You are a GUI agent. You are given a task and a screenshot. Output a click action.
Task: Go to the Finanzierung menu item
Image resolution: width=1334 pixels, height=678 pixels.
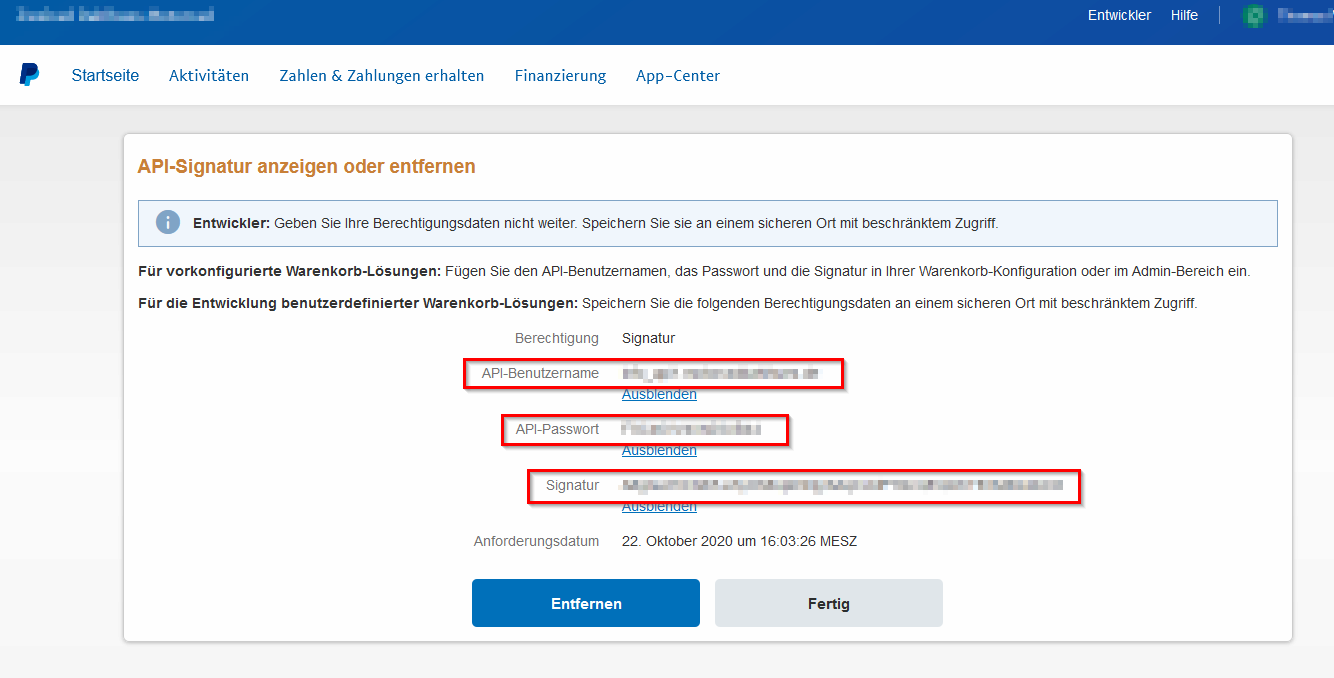point(560,75)
